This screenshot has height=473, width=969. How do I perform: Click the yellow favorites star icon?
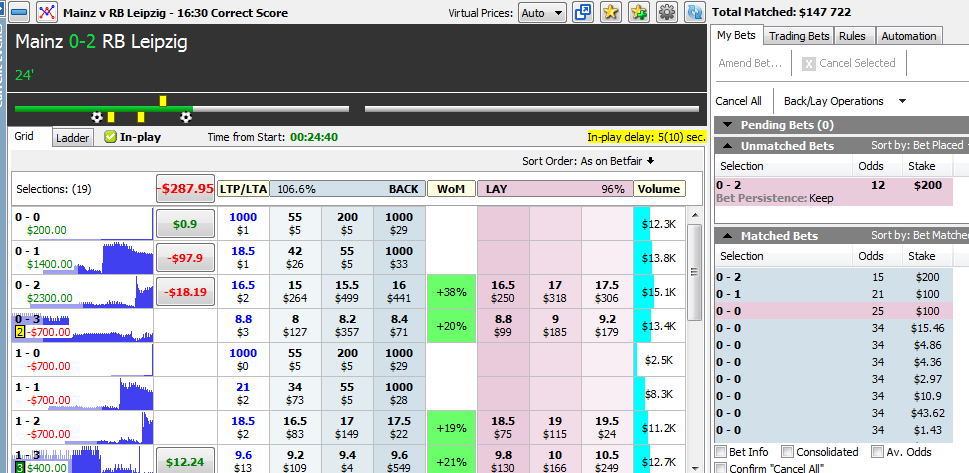pos(611,12)
